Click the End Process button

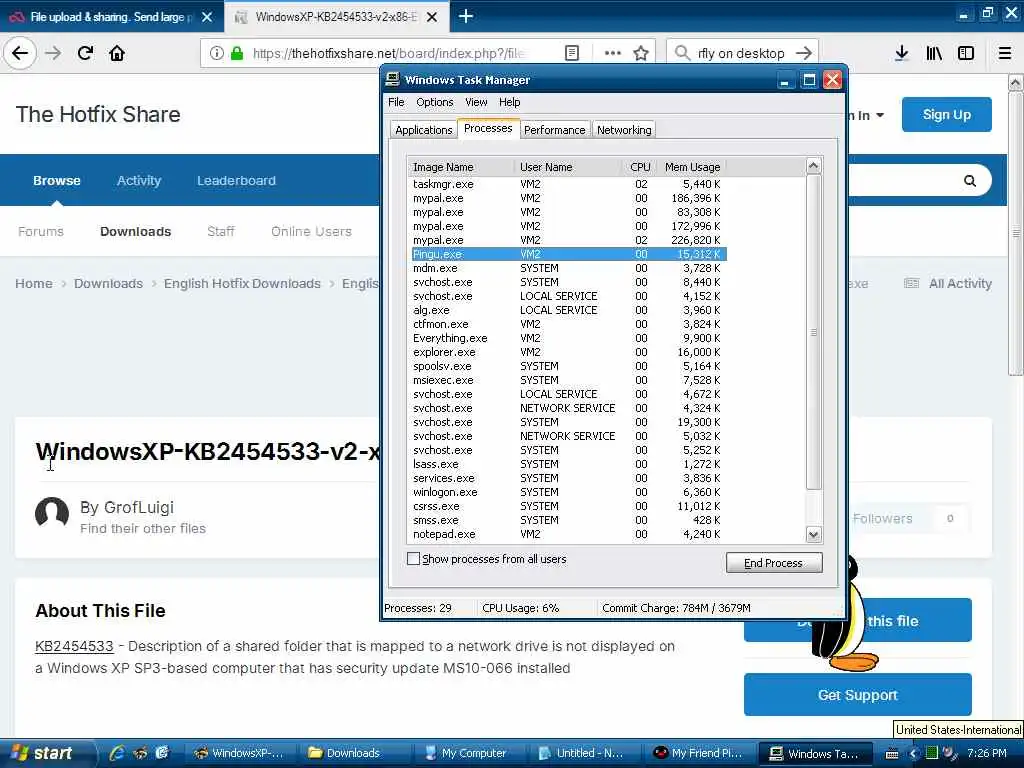pyautogui.click(x=774, y=563)
